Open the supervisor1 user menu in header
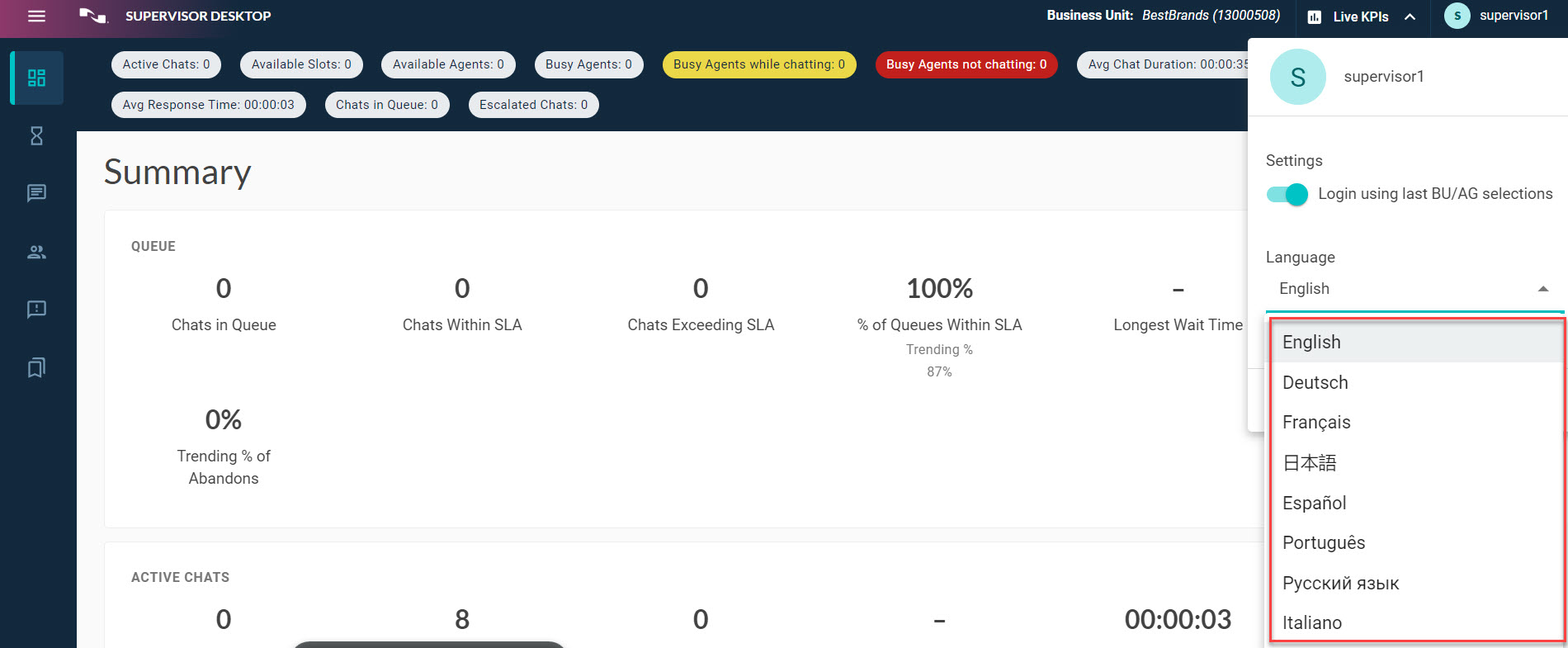The height and width of the screenshot is (648, 1568). [1497, 16]
